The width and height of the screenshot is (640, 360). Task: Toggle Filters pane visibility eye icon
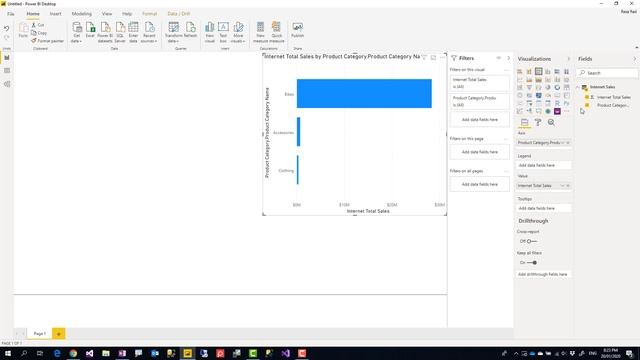(498, 58)
